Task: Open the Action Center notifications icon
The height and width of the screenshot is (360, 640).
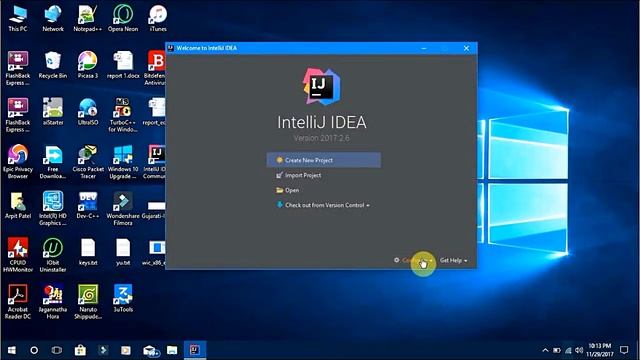Action: pyautogui.click(x=624, y=350)
